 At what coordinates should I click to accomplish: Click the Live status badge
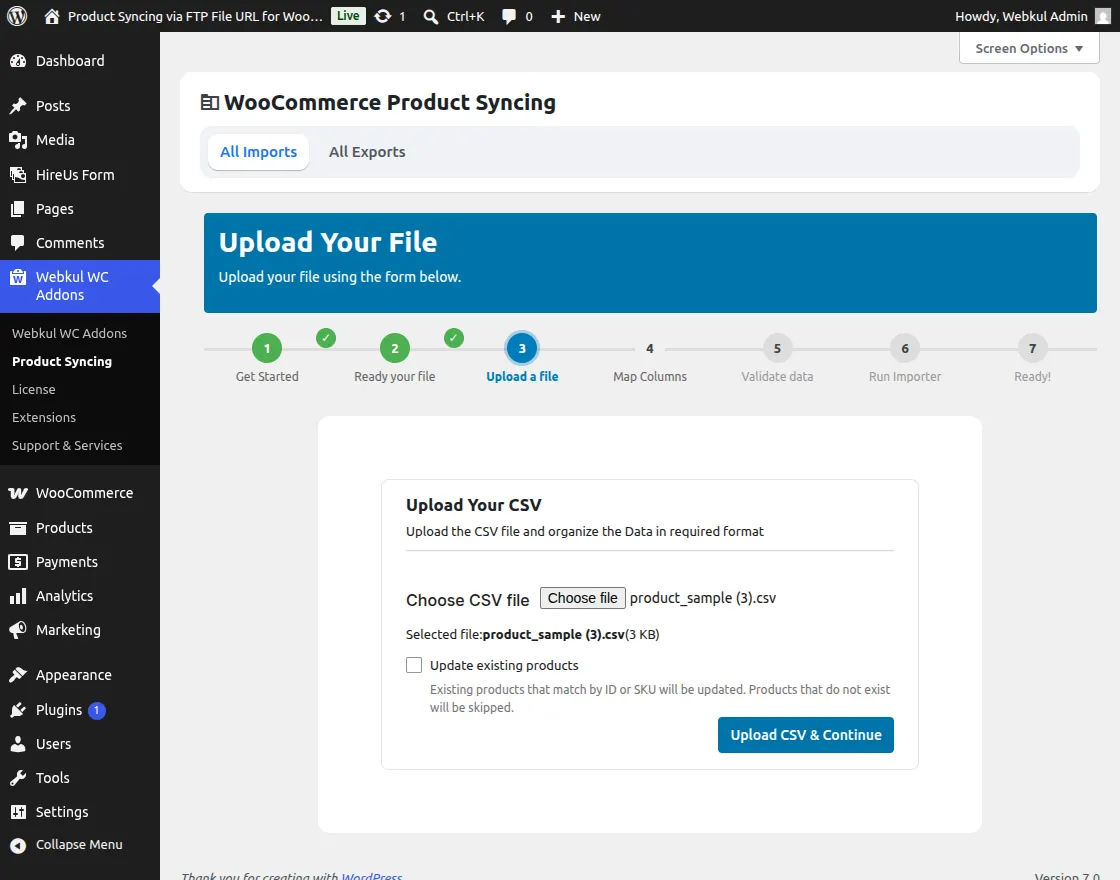coord(348,16)
